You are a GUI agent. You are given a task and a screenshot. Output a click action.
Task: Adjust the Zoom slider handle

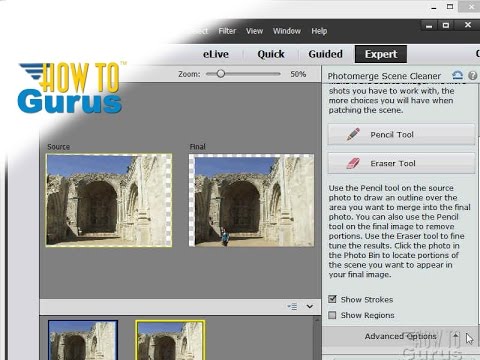220,74
